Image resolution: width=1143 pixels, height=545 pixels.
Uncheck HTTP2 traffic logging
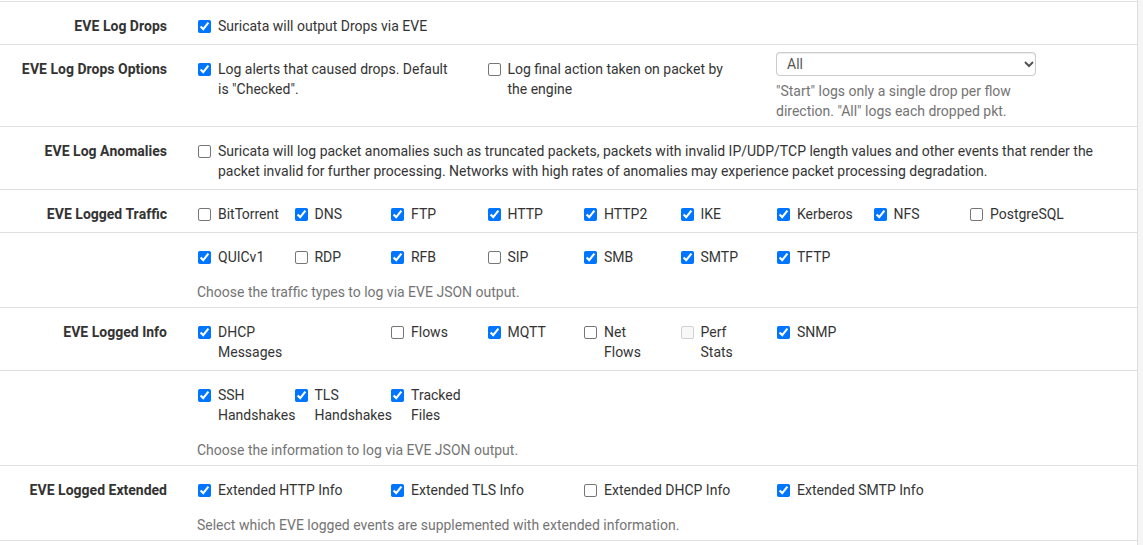[x=590, y=214]
